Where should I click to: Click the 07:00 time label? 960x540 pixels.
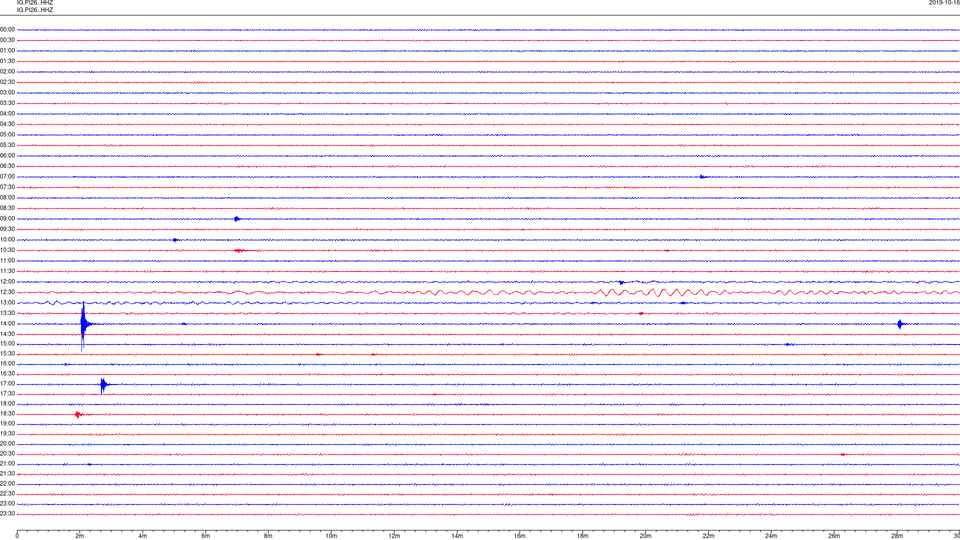tap(7, 176)
